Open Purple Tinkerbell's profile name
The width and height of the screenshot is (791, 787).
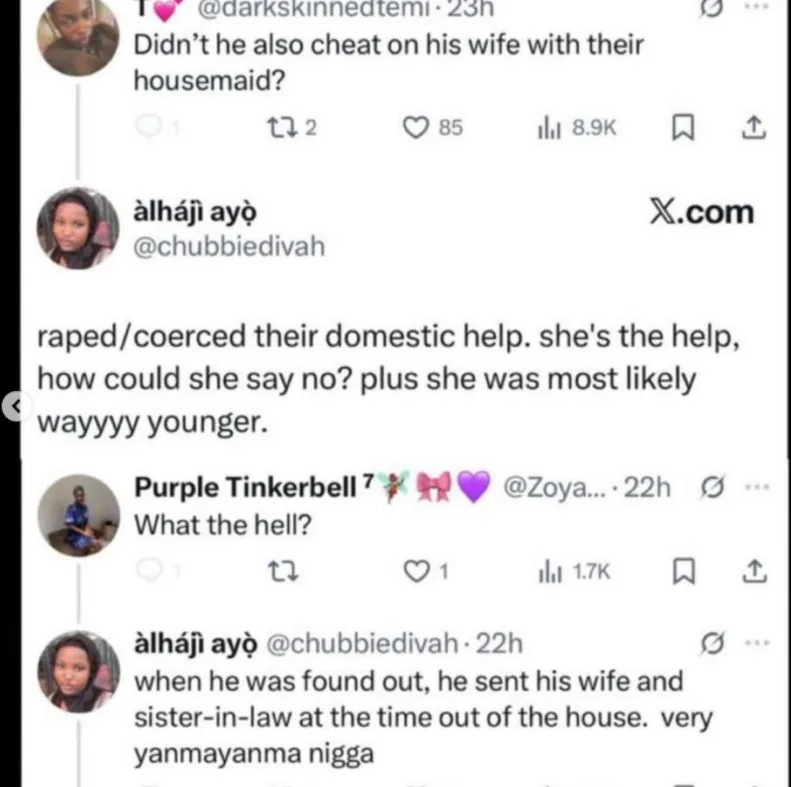point(244,488)
